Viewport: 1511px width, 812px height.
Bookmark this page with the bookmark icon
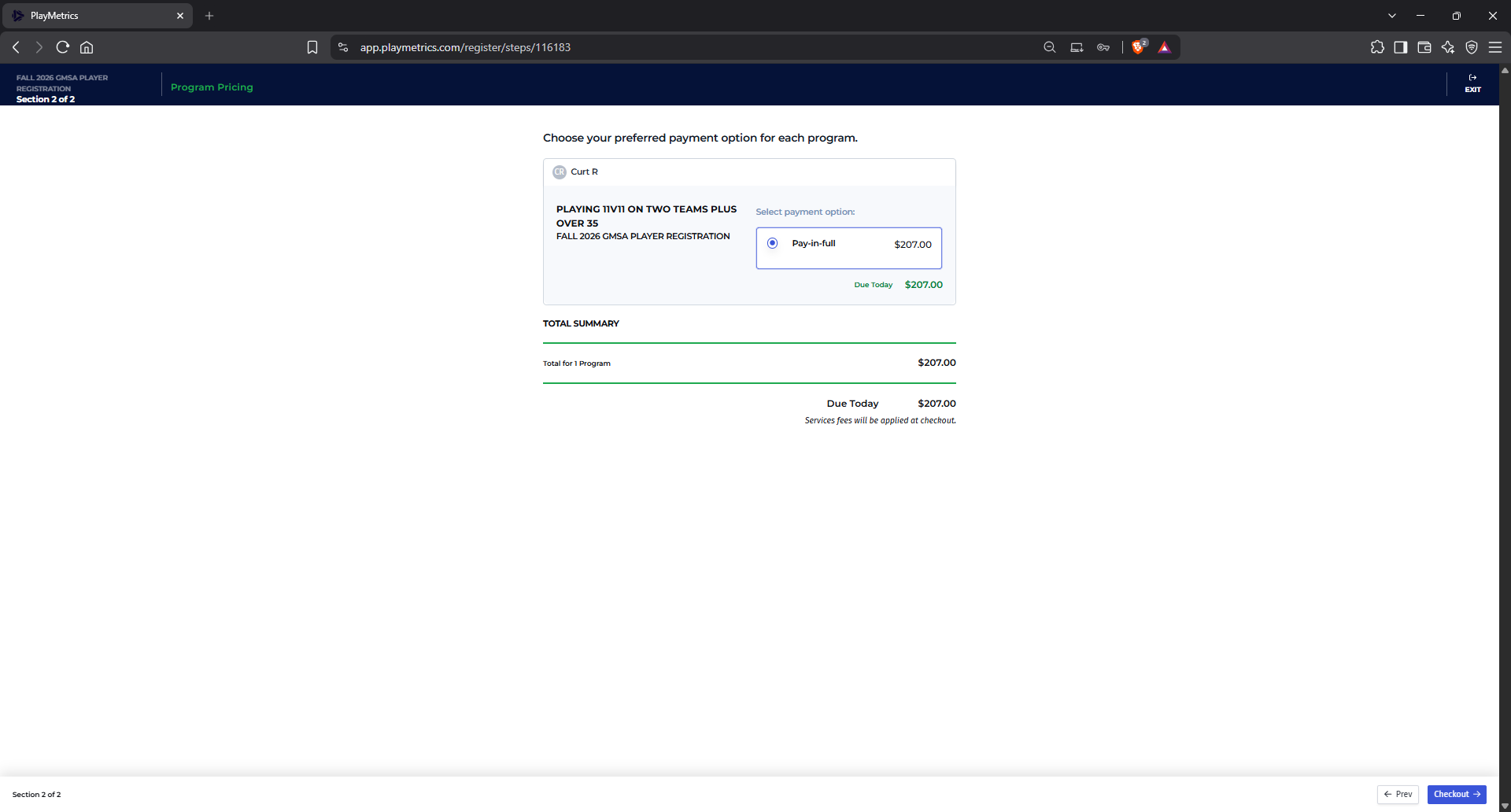[x=312, y=47]
